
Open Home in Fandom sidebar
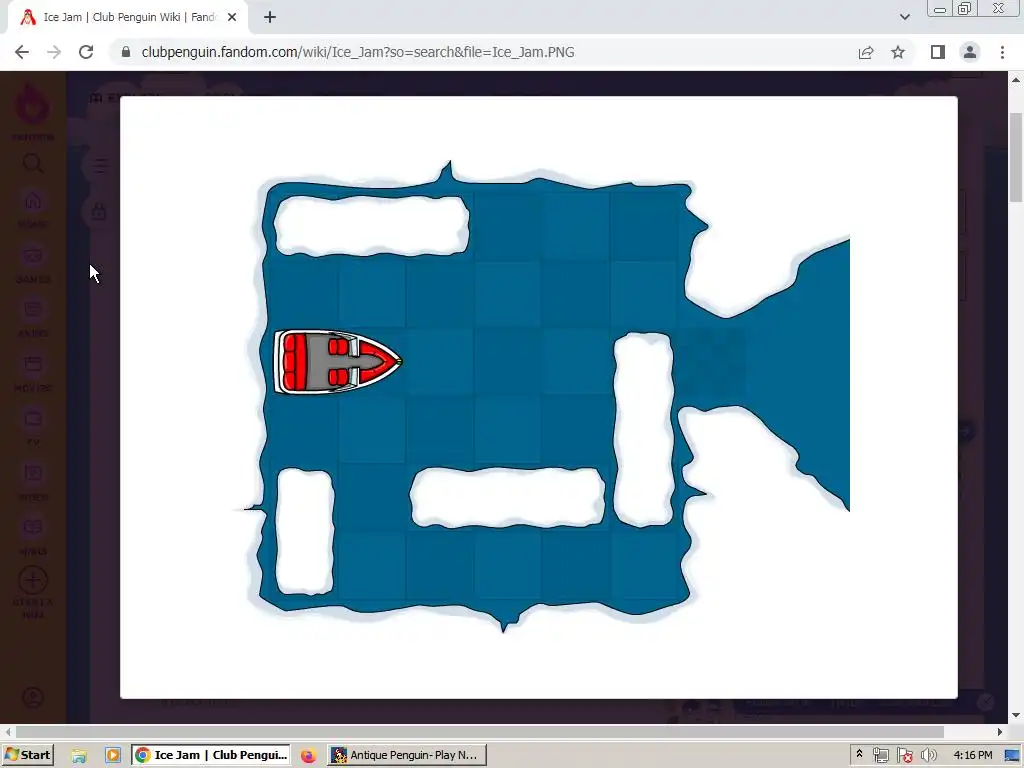pyautogui.click(x=33, y=209)
